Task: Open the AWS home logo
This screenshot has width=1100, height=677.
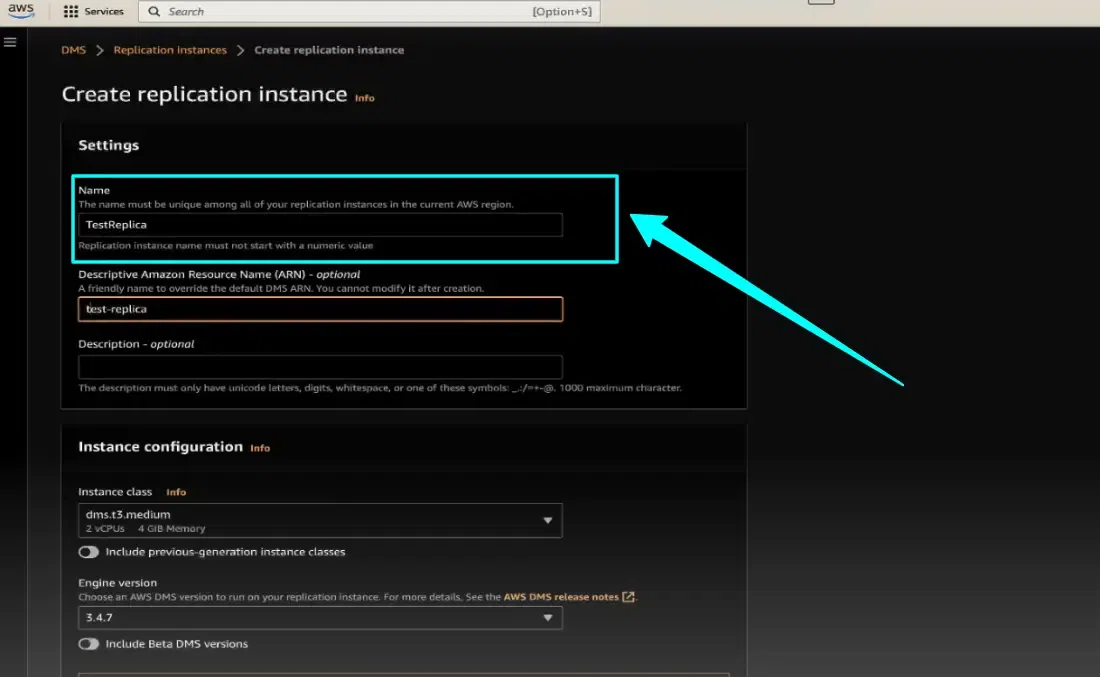Action: point(20,11)
